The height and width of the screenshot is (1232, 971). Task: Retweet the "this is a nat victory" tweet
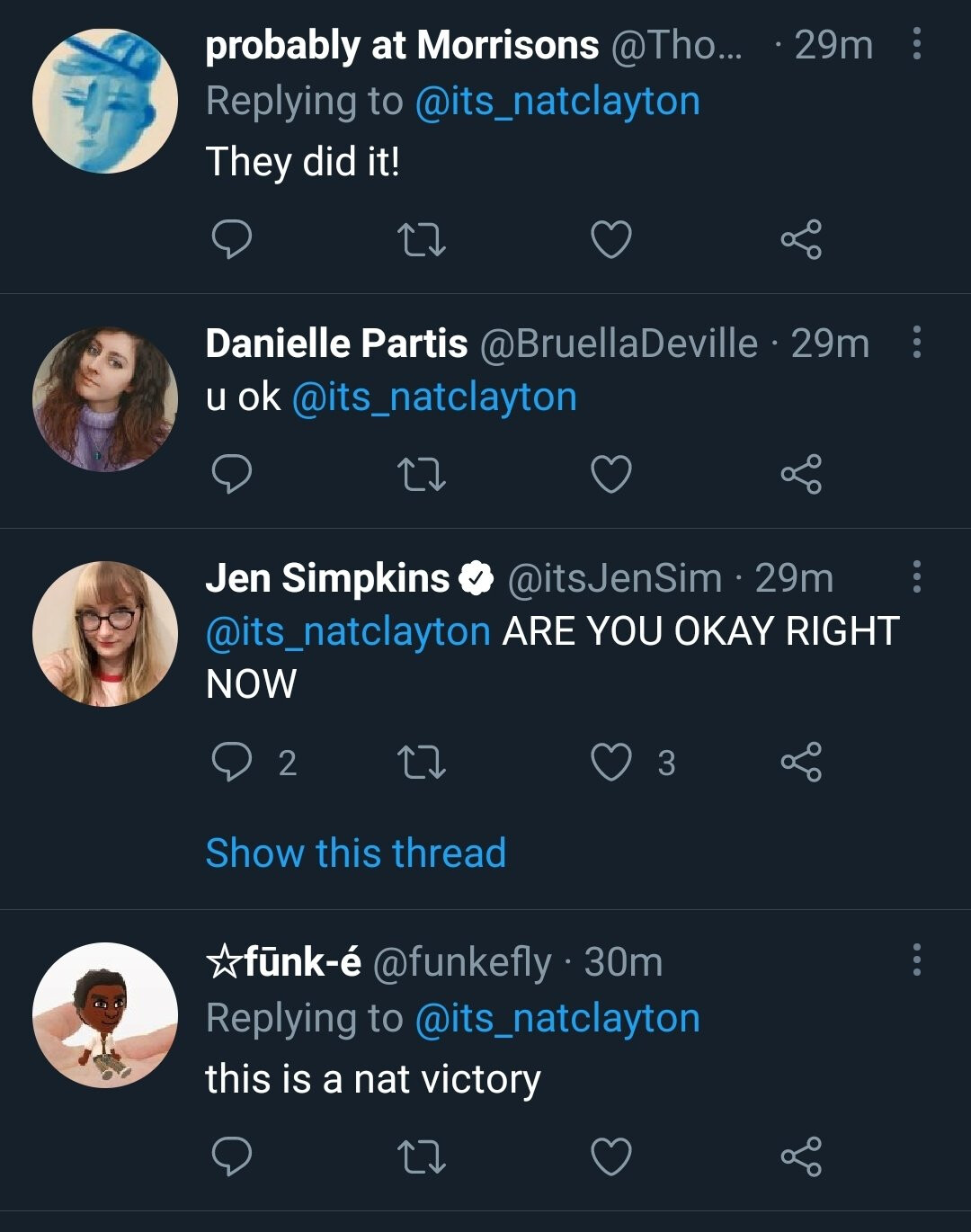(x=421, y=1156)
